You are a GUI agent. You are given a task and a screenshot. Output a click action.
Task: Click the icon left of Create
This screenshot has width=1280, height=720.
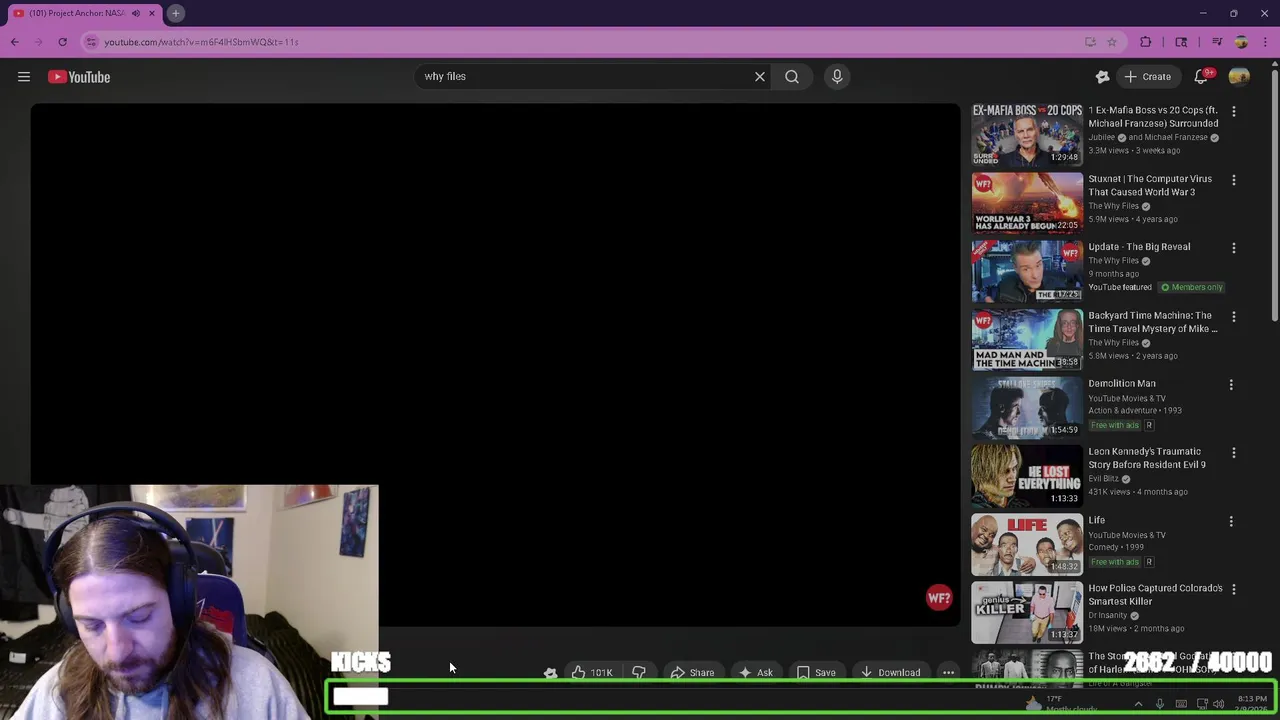tap(1102, 77)
